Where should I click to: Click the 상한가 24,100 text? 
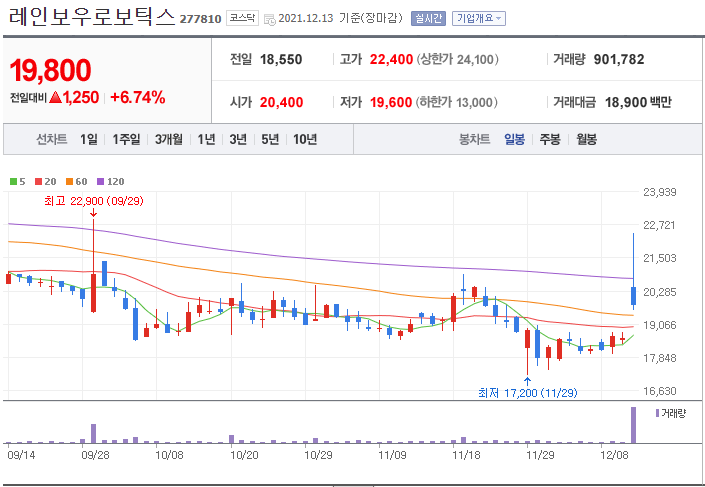457,59
